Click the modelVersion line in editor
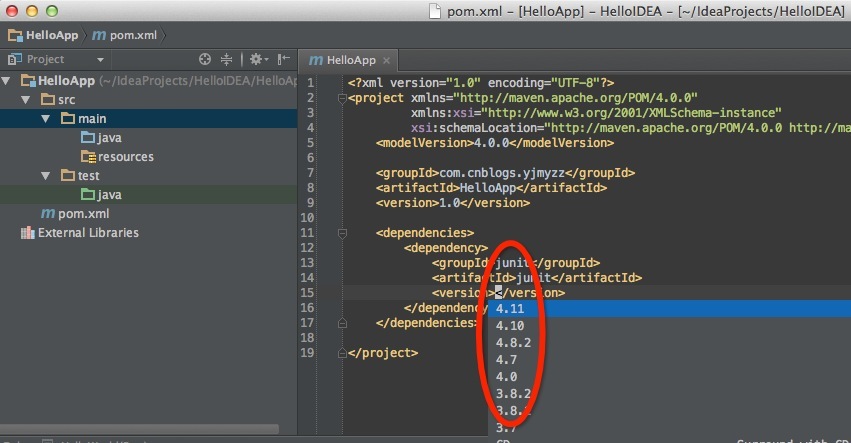851x443 pixels. [494, 143]
